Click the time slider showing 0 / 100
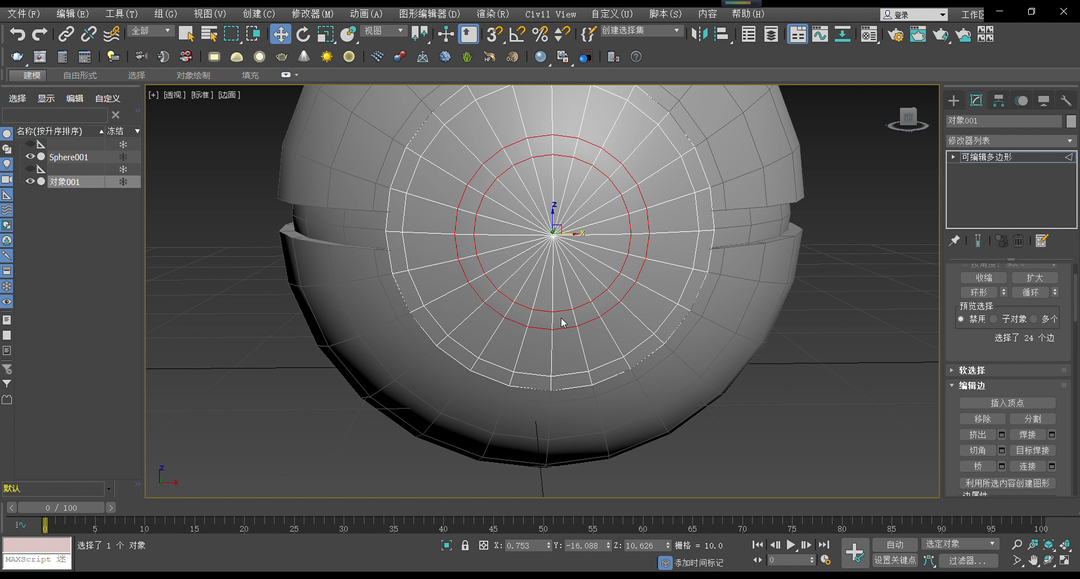Image resolution: width=1080 pixels, height=579 pixels. click(61, 508)
